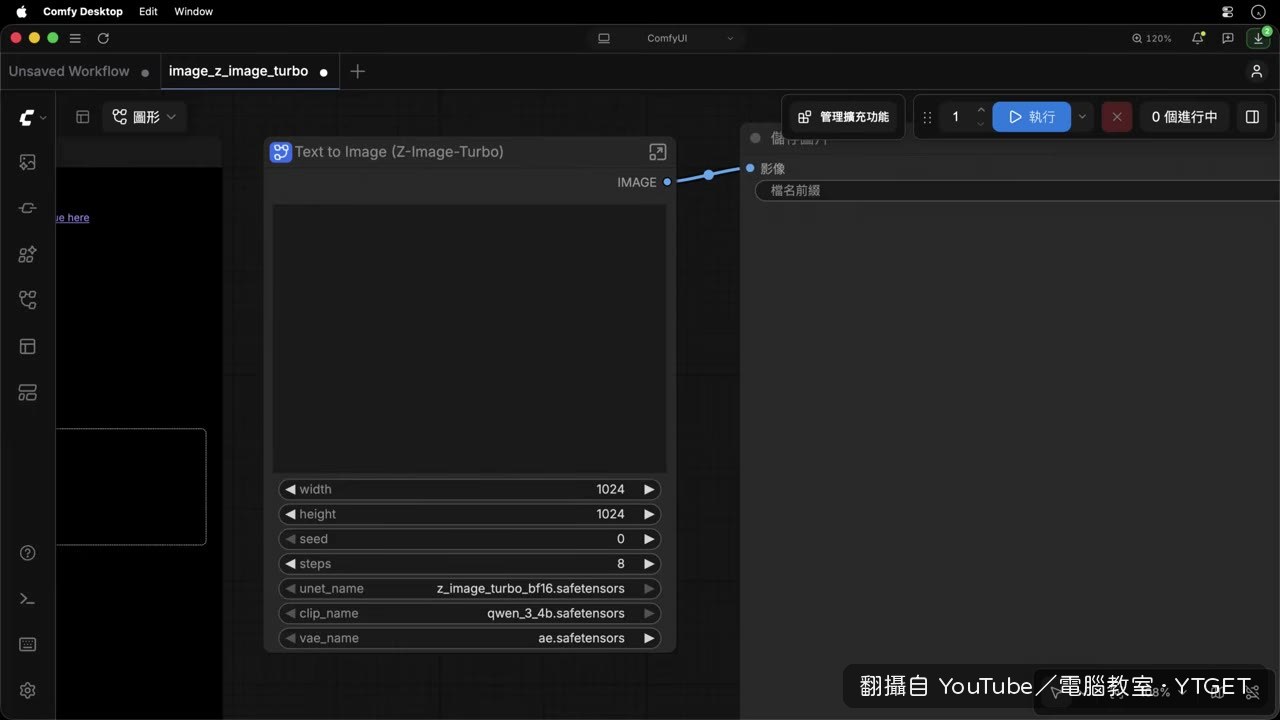Click the 檔名前綴 input field
Screen dimensions: 1280x720
pos(1017,190)
